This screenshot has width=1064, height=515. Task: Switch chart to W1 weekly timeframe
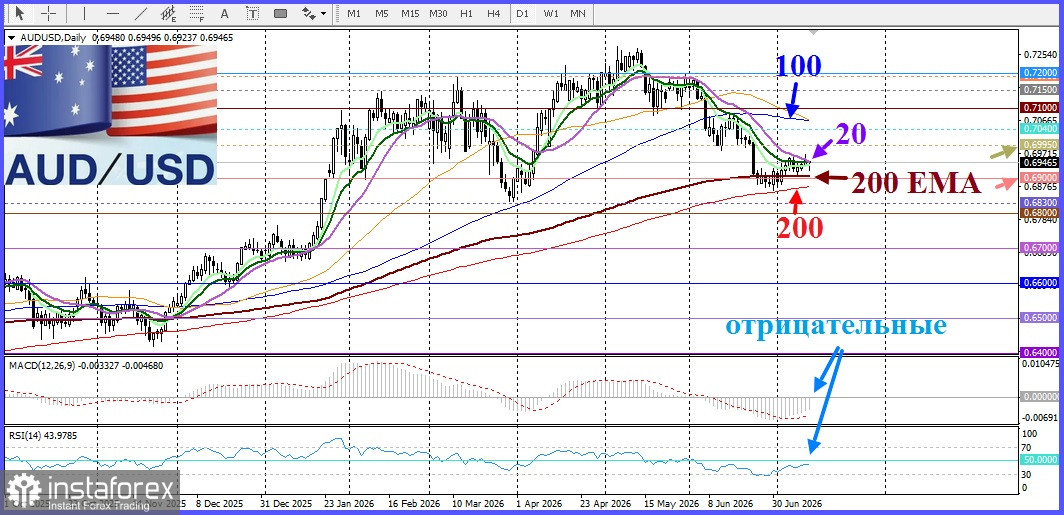pyautogui.click(x=551, y=13)
